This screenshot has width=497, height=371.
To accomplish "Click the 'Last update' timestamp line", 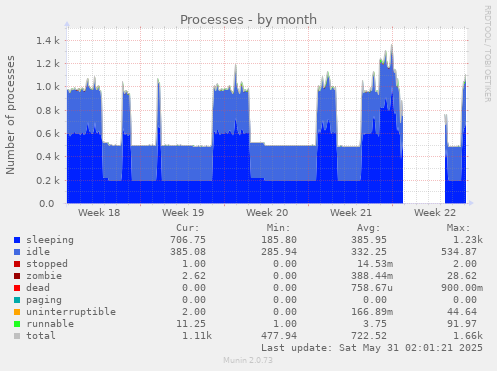I will [372, 348].
